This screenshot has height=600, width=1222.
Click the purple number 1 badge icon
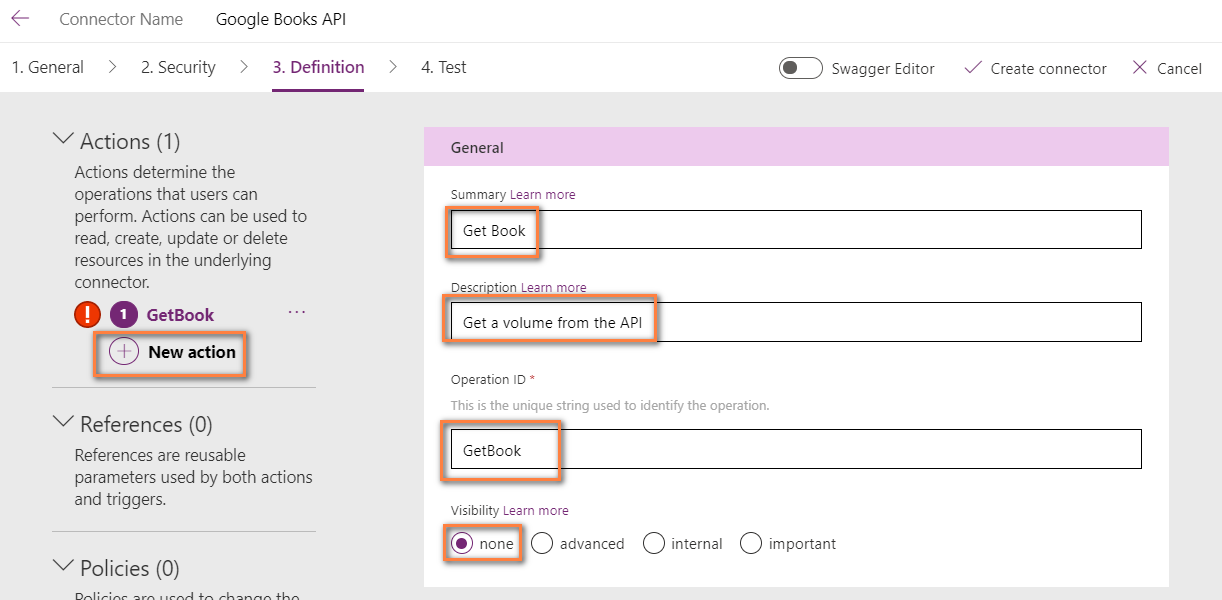[x=123, y=315]
